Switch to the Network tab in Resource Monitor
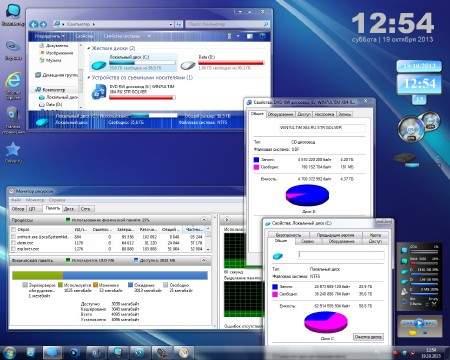The width and height of the screenshot is (450, 360). coord(86,209)
